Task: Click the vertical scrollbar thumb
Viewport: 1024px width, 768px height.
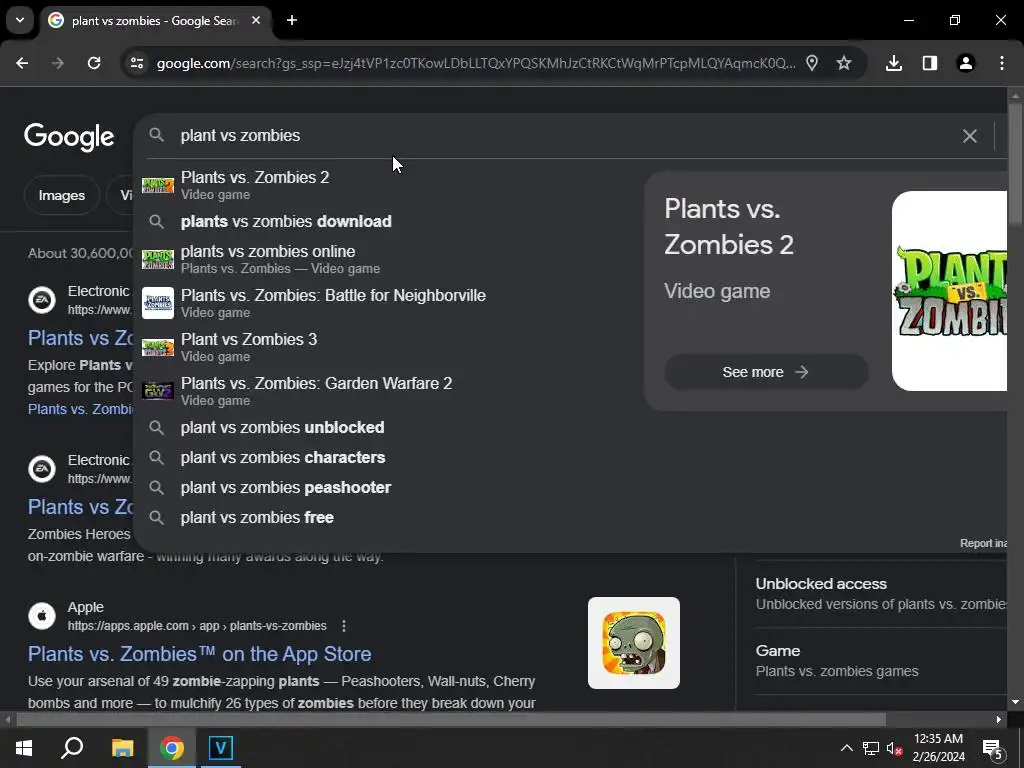Action: 1015,165
